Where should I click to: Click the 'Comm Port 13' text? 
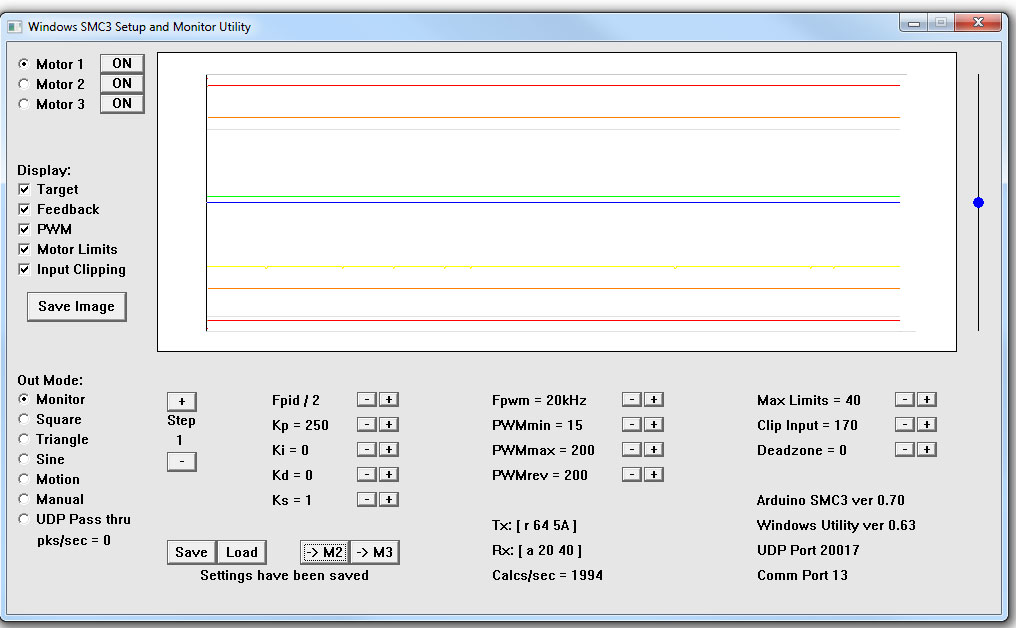pos(802,576)
